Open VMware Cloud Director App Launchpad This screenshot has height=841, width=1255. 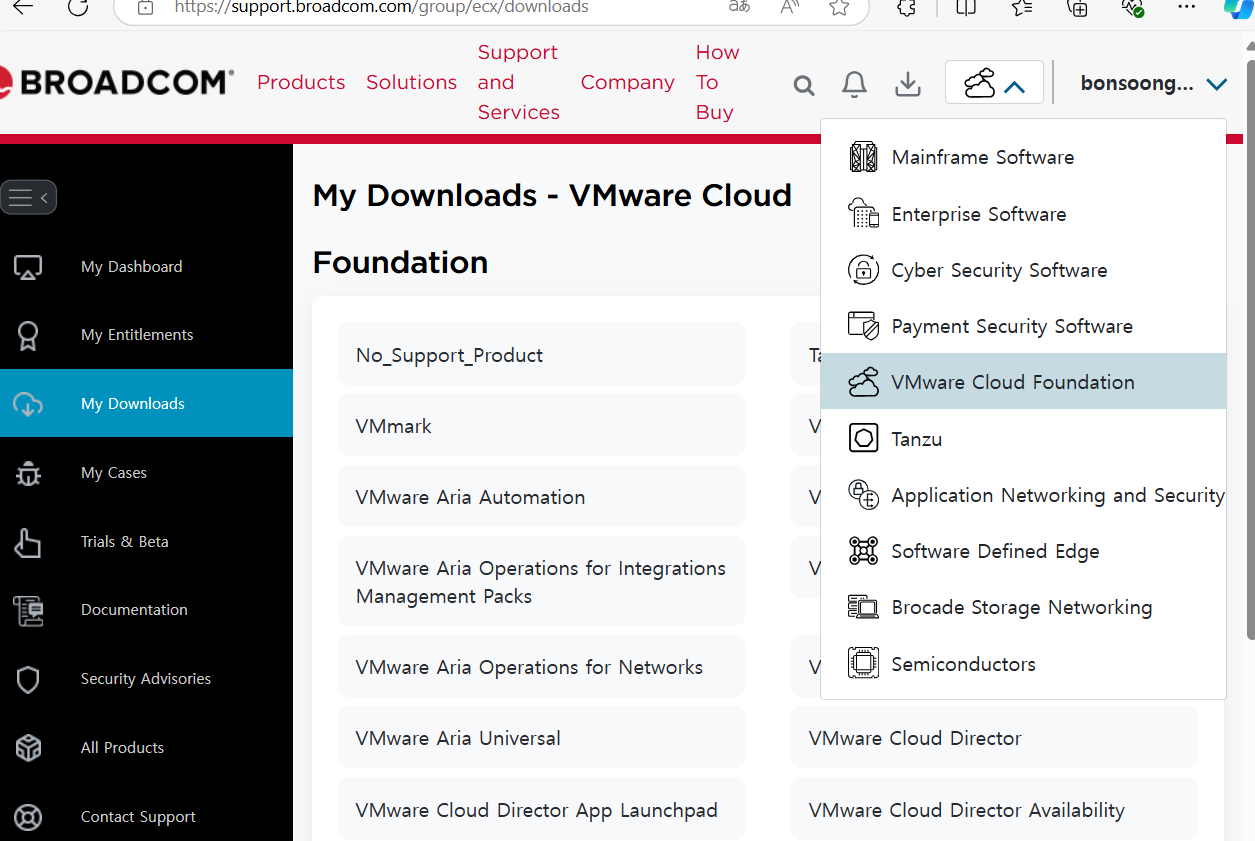pos(541,809)
